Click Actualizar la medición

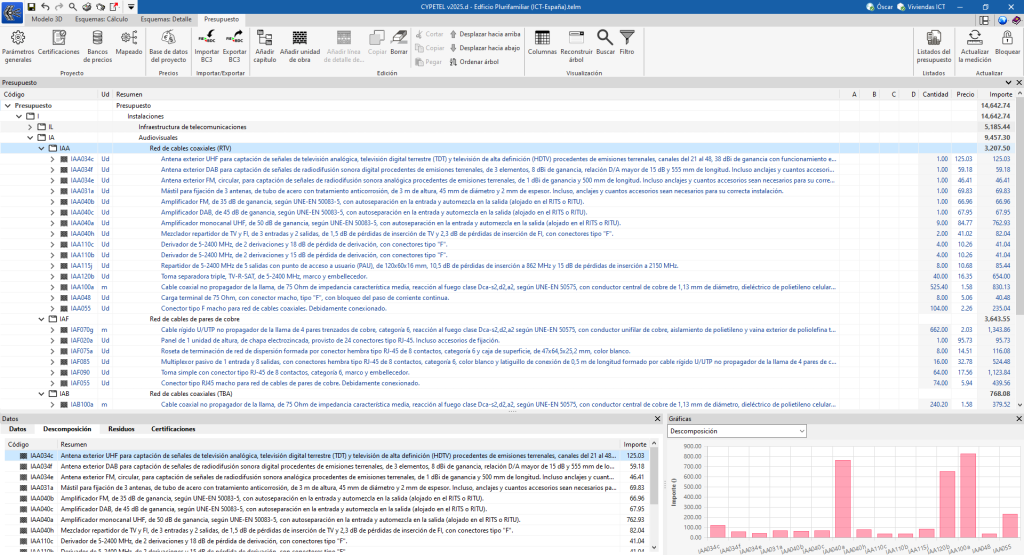(x=974, y=46)
